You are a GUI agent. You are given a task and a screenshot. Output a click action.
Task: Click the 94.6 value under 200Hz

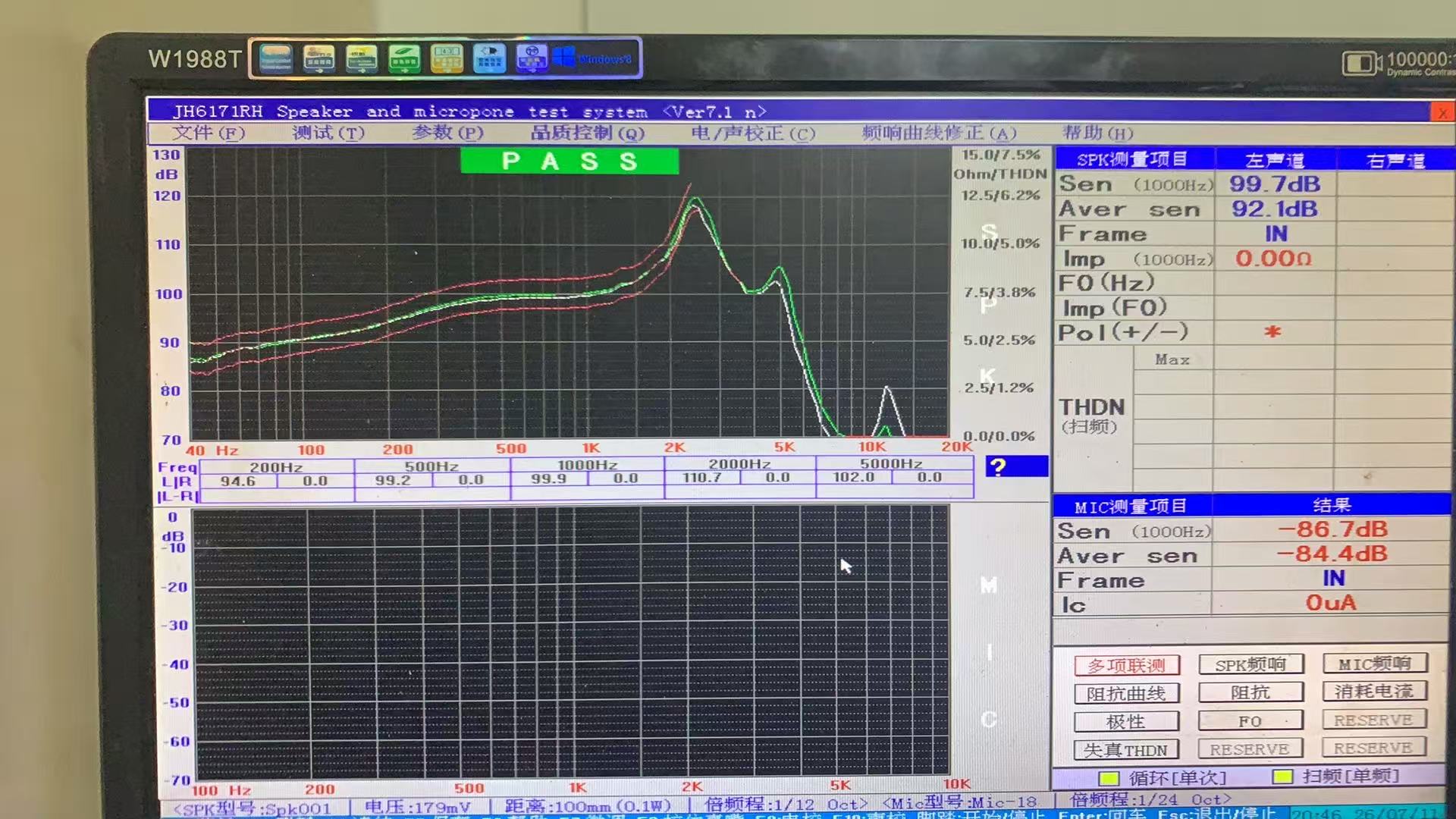click(238, 481)
